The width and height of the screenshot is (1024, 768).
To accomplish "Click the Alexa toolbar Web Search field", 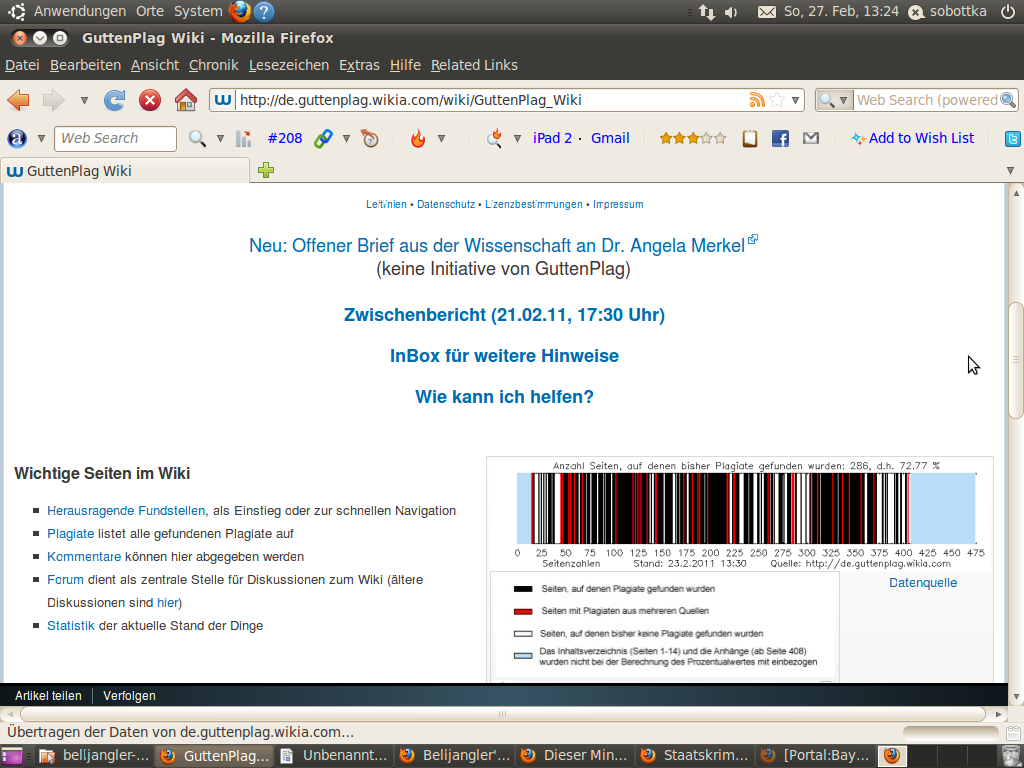I will (115, 138).
